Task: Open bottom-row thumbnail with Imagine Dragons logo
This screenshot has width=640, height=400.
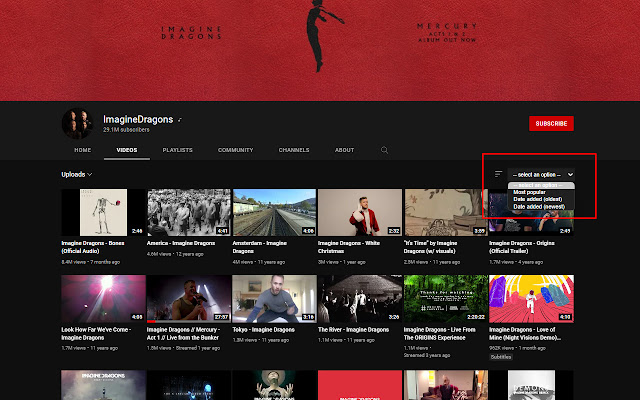Action: [x=103, y=385]
